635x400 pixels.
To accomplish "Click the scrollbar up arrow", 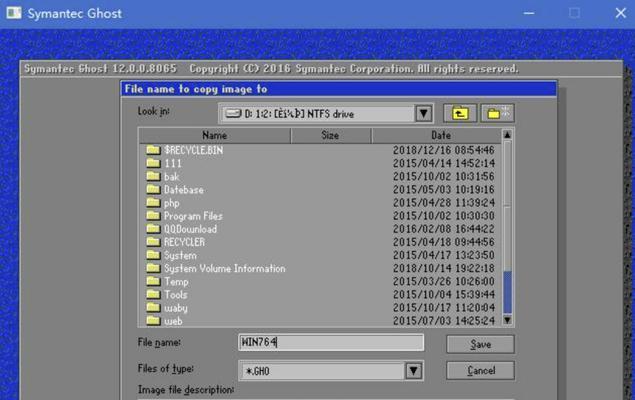I will pos(507,134).
